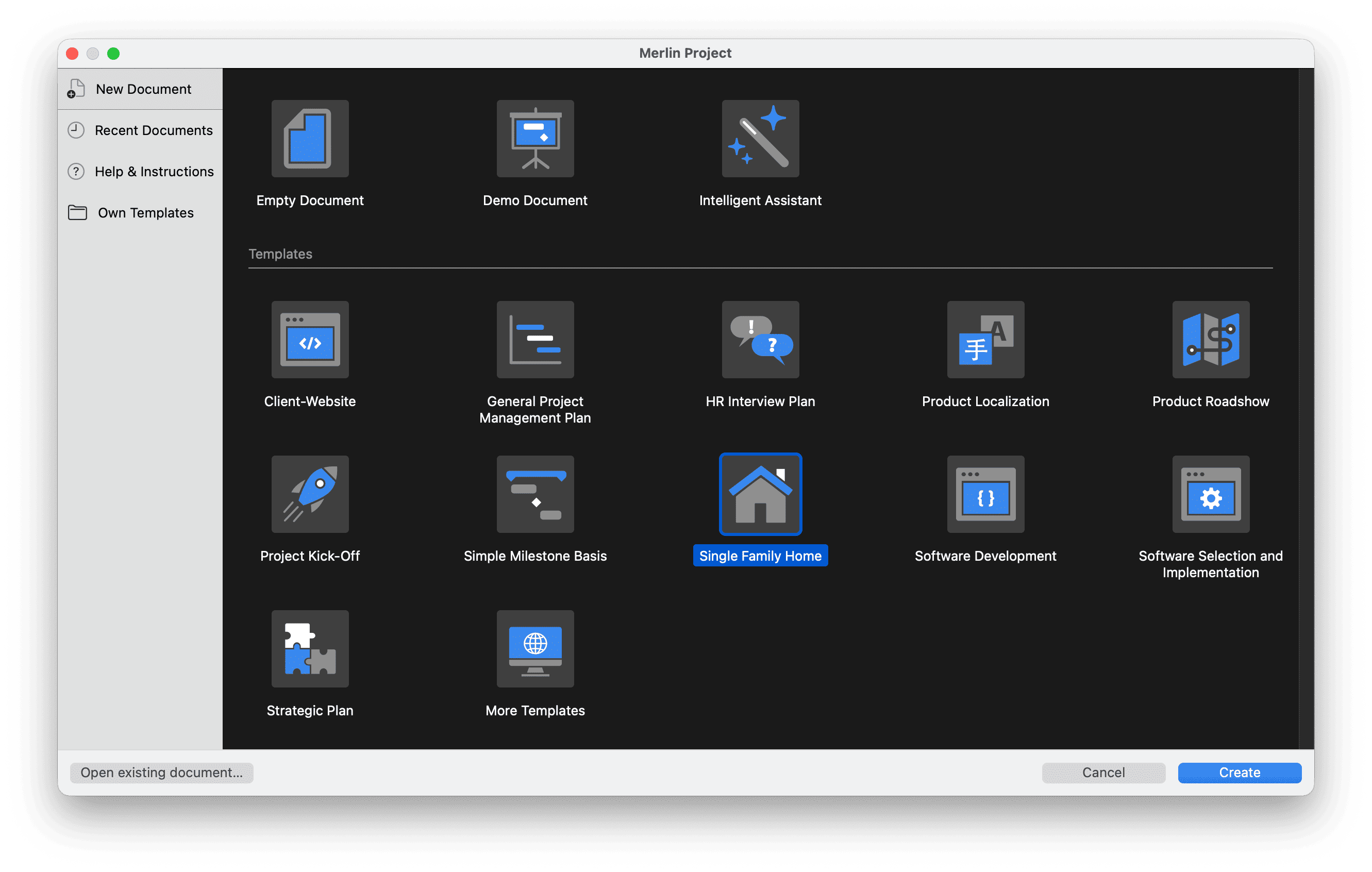
Task: Click the HR Interview Plan label
Action: (760, 401)
